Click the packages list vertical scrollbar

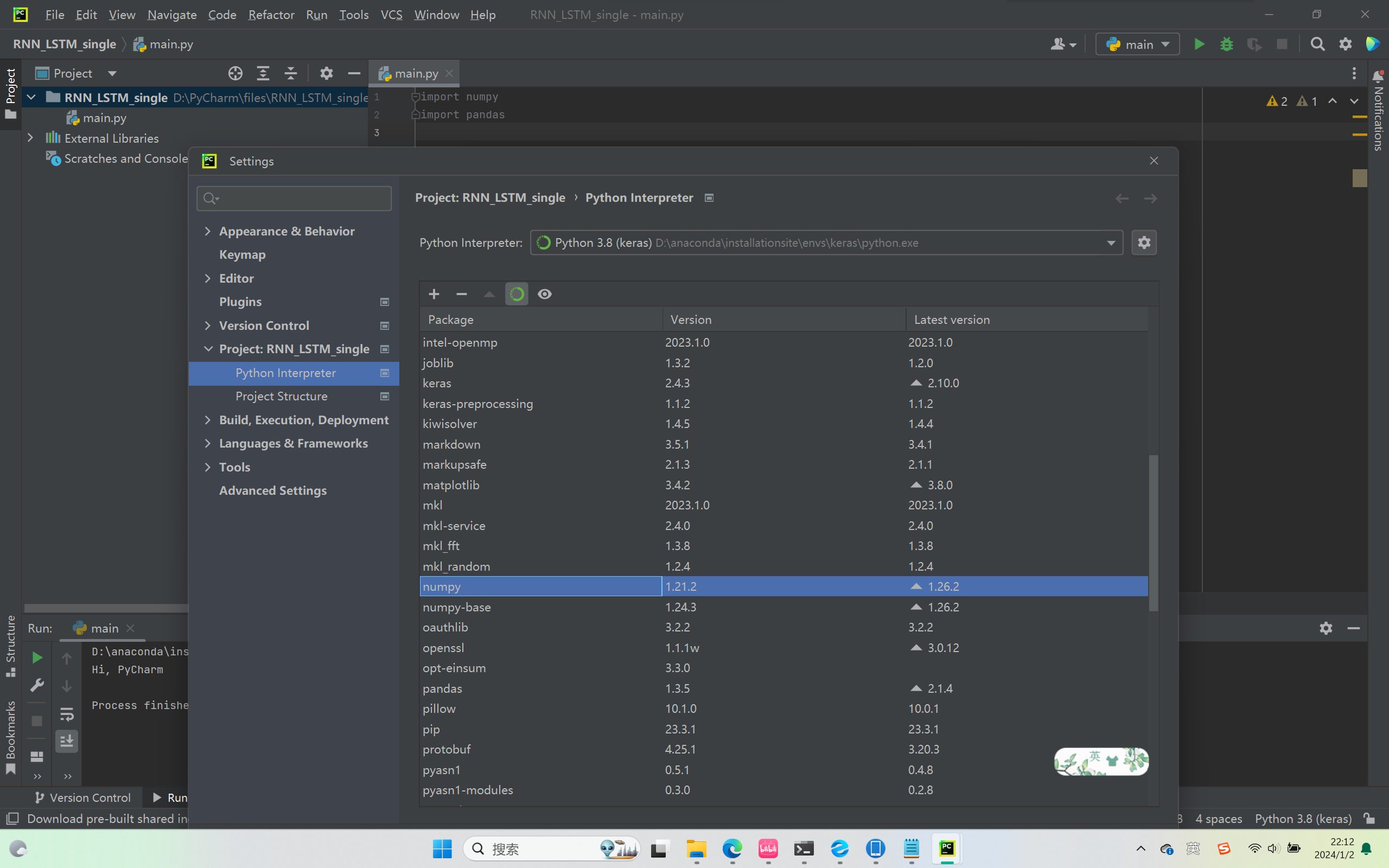tap(1153, 533)
